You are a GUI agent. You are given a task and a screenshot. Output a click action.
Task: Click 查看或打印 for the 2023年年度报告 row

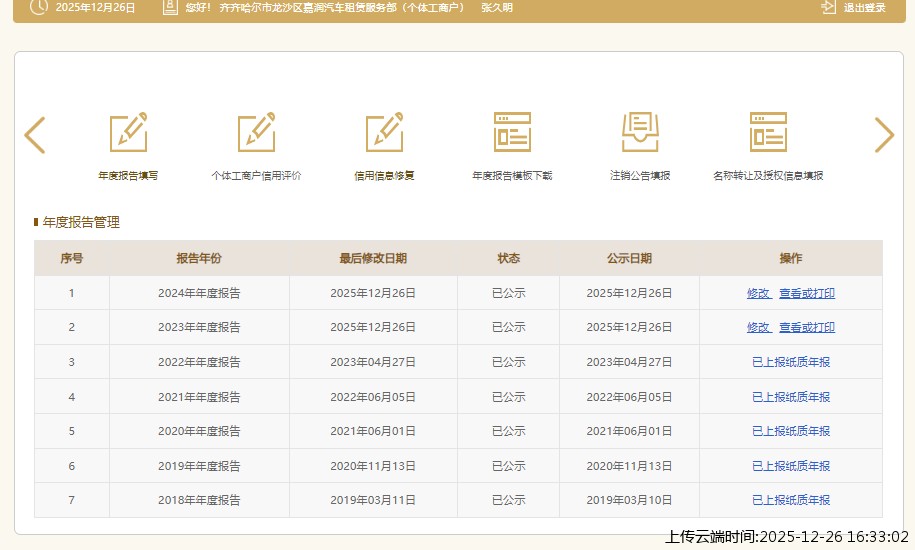[807, 327]
